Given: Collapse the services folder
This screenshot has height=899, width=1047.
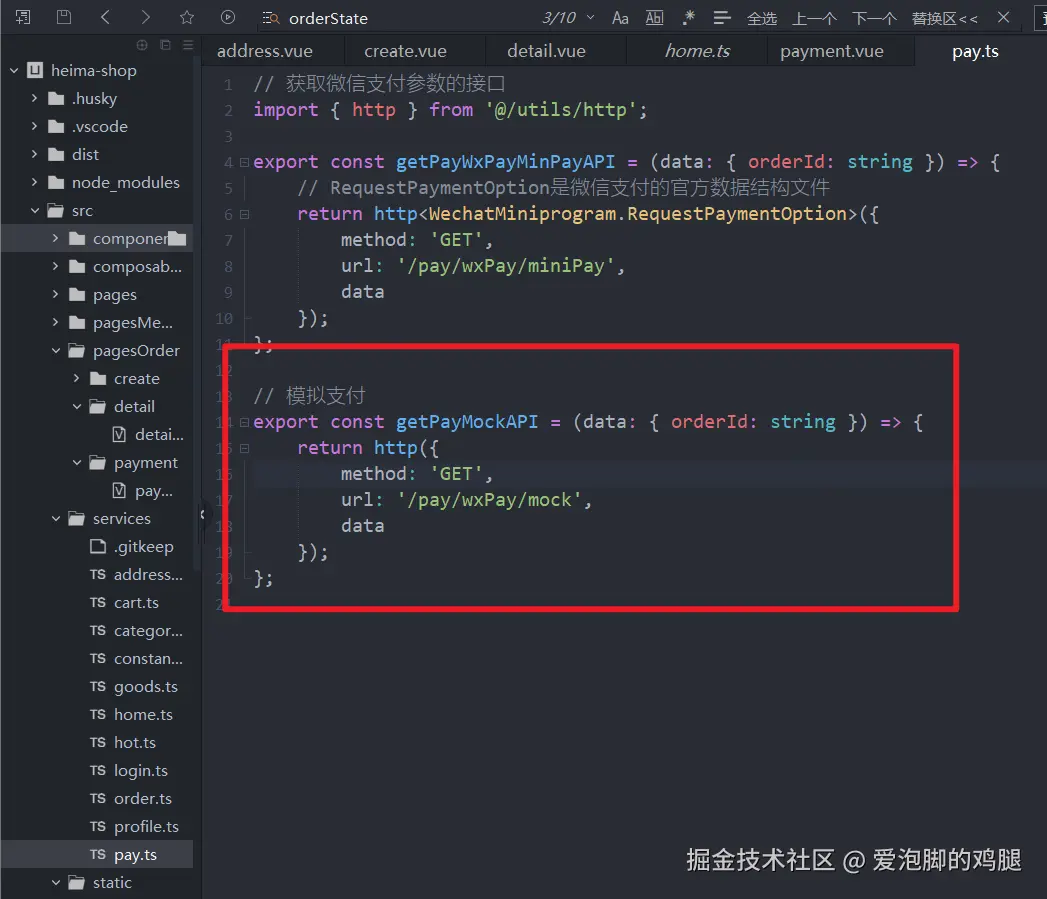Looking at the screenshot, I should [55, 519].
